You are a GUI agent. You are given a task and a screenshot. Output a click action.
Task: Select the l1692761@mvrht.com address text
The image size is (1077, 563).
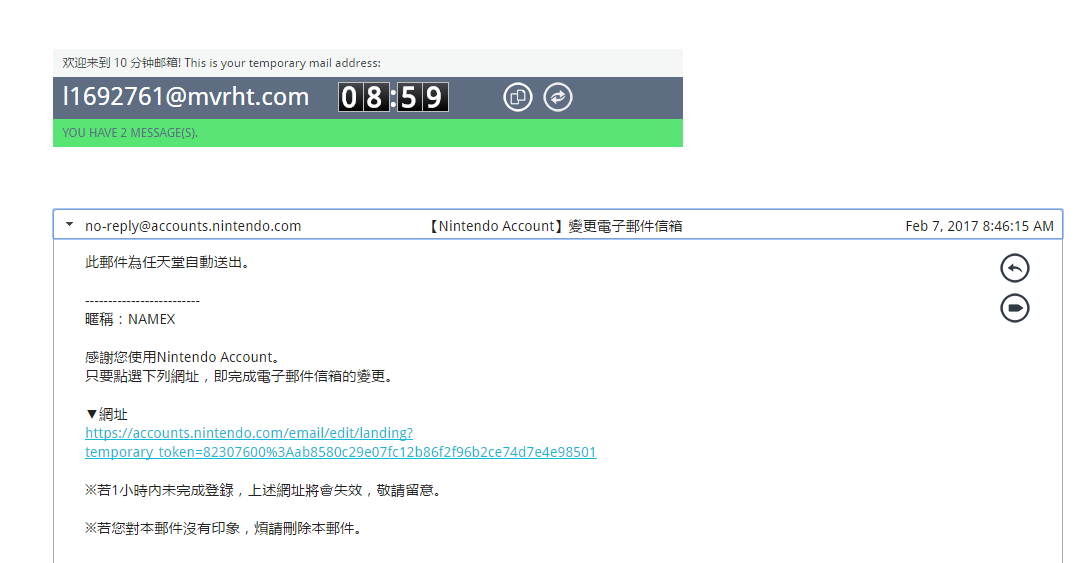point(185,97)
